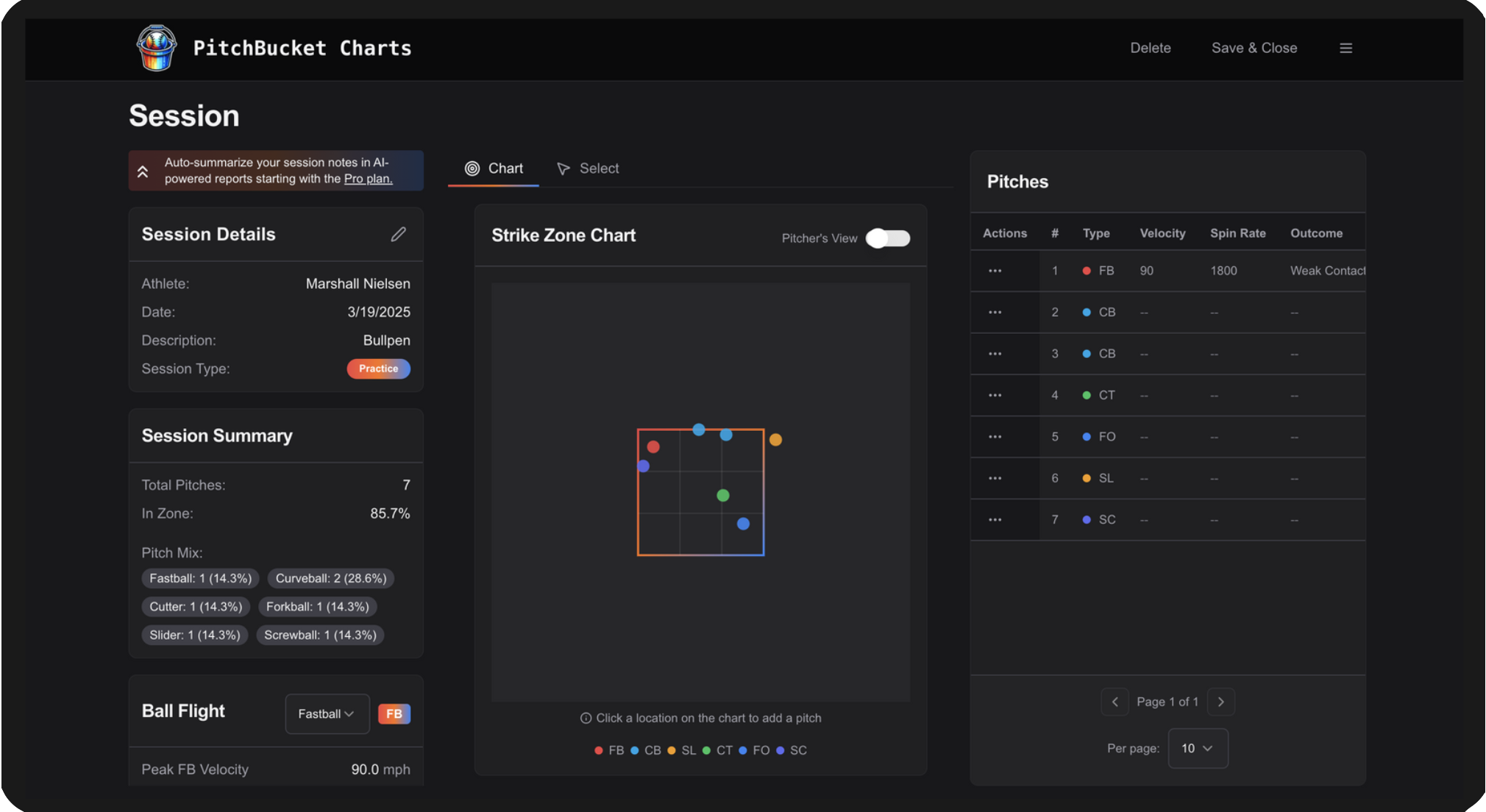
Task: Select the green CT dot on chart
Action: [723, 496]
